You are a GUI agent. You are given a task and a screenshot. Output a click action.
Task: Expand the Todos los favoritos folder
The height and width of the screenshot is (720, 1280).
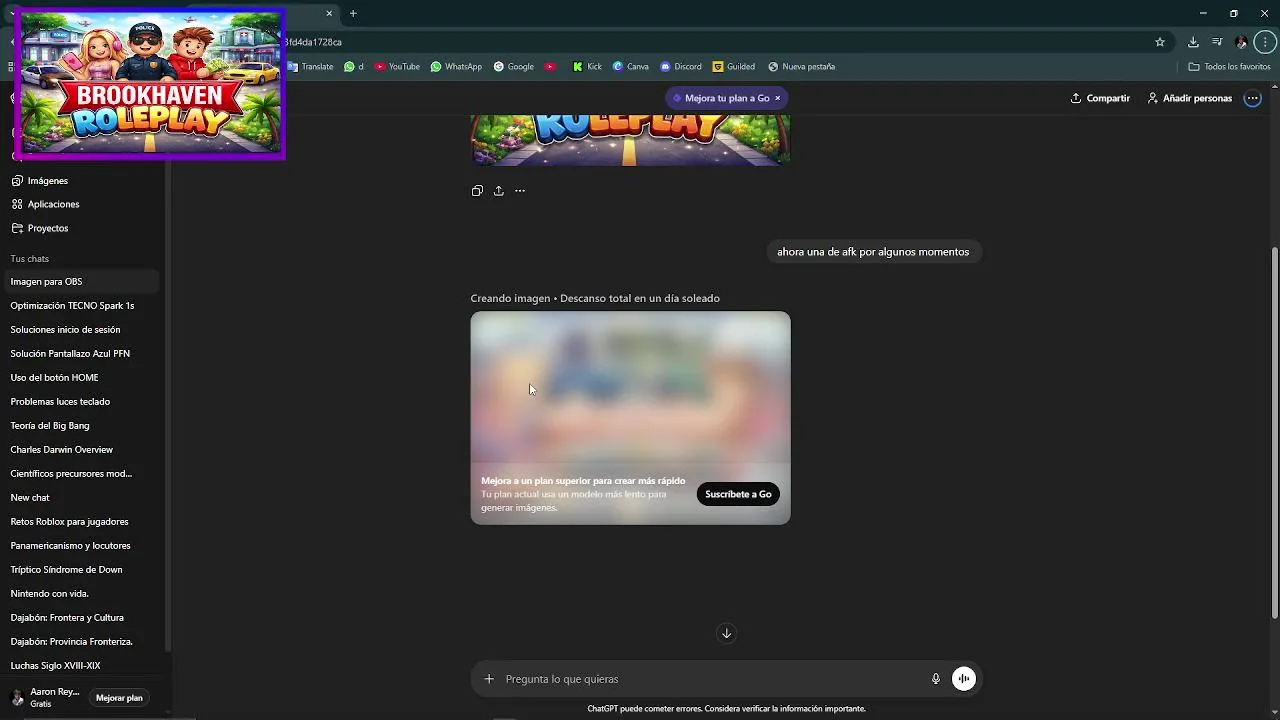1229,67
